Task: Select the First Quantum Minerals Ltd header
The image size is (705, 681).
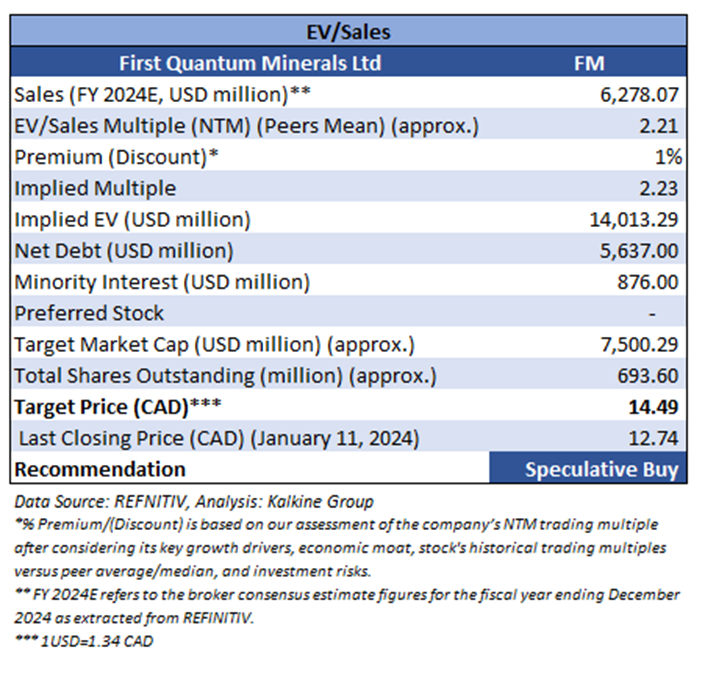Action: (x=250, y=63)
